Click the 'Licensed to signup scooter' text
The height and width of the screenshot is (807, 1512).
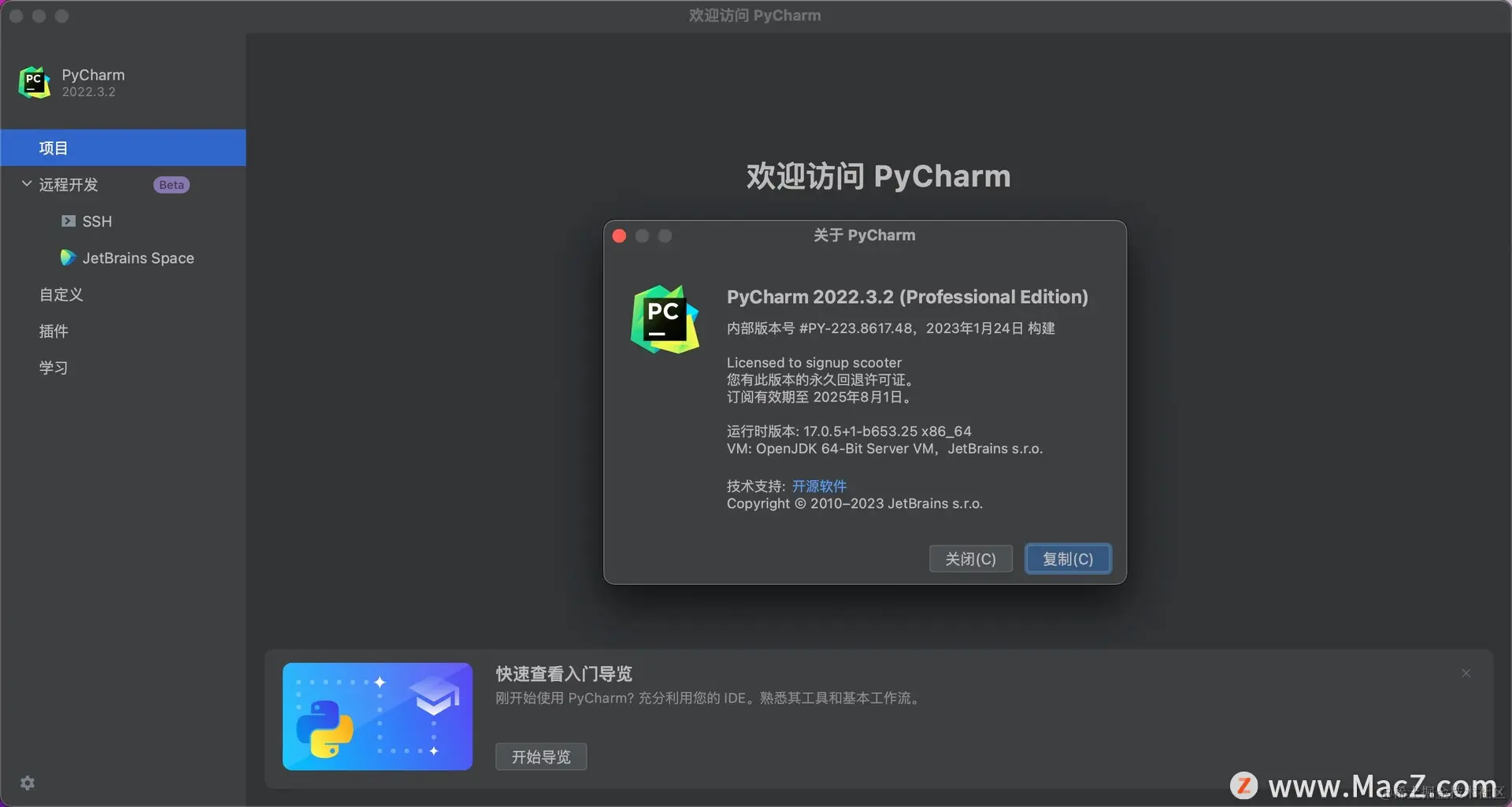click(814, 363)
